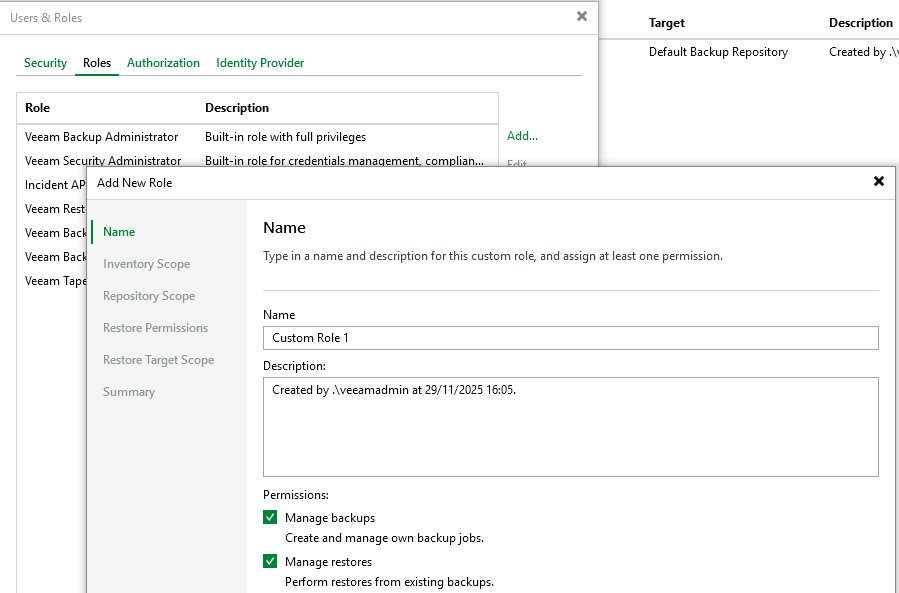This screenshot has width=899, height=593.
Task: Toggle the Manage restores permission checkbox
Action: [x=270, y=562]
